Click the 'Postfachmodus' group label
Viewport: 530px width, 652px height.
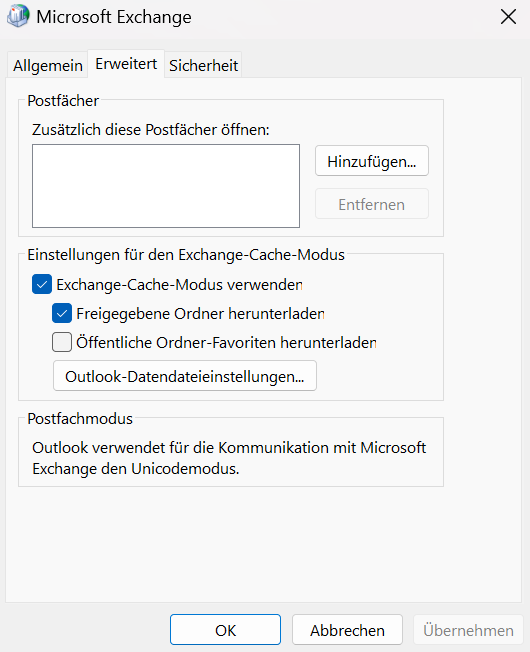(x=80, y=419)
